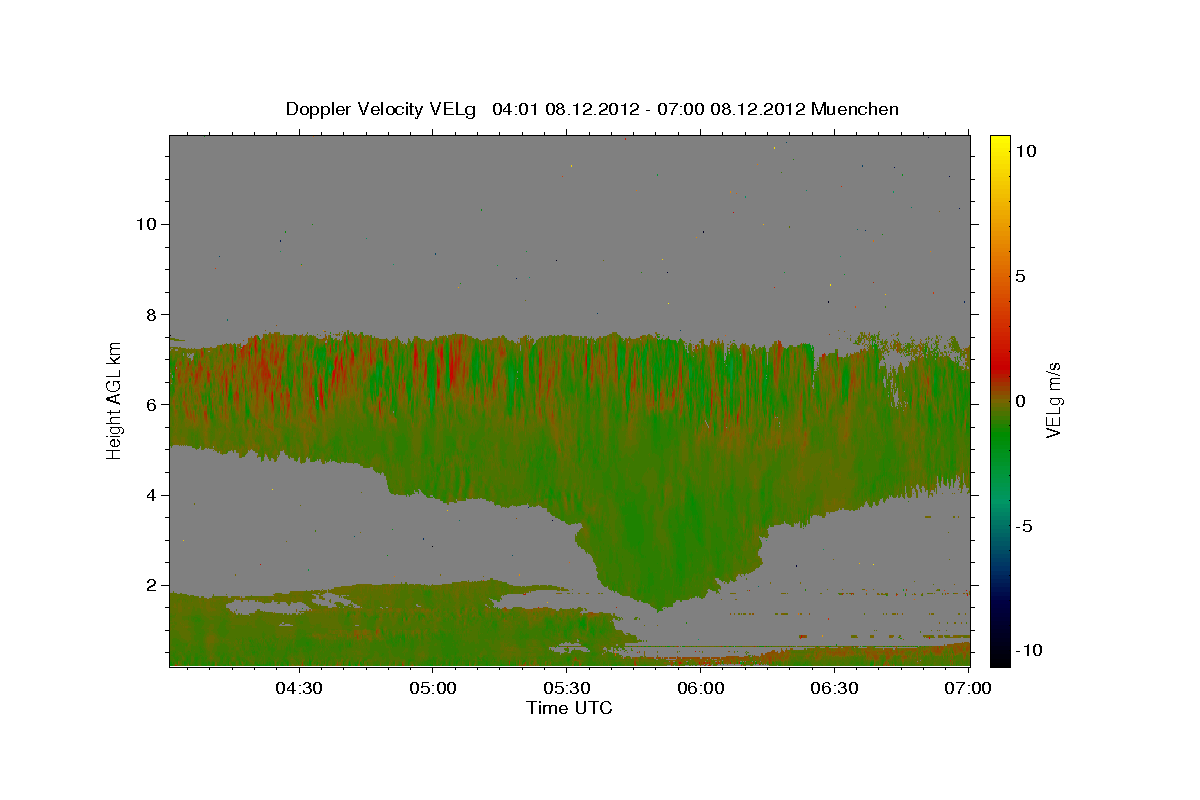Click the colorbar value 0 label
Image resolution: width=1200 pixels, height=800 pixels.
click(1020, 400)
